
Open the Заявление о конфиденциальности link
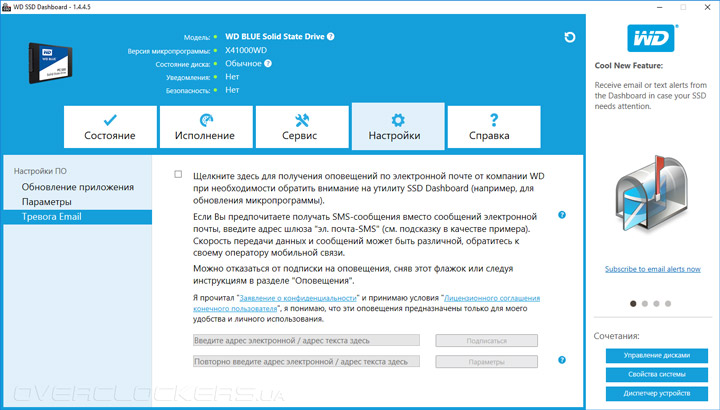coord(298,298)
